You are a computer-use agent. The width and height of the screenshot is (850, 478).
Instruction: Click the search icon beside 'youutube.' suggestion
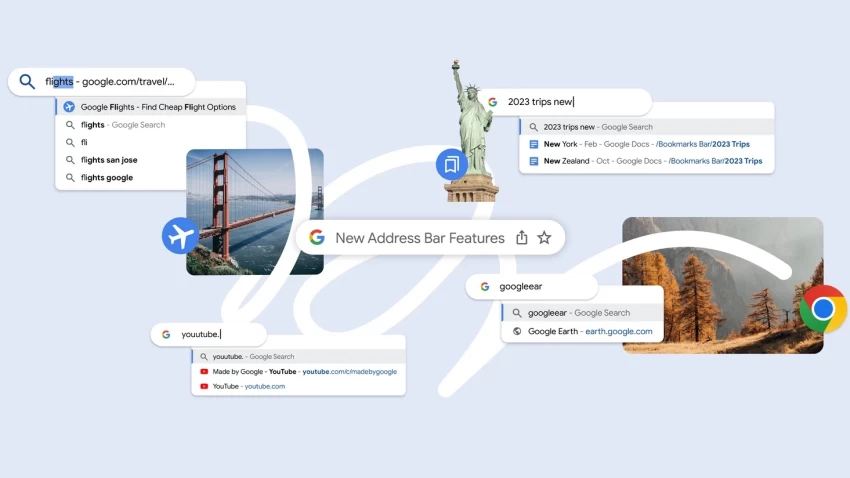click(x=204, y=357)
